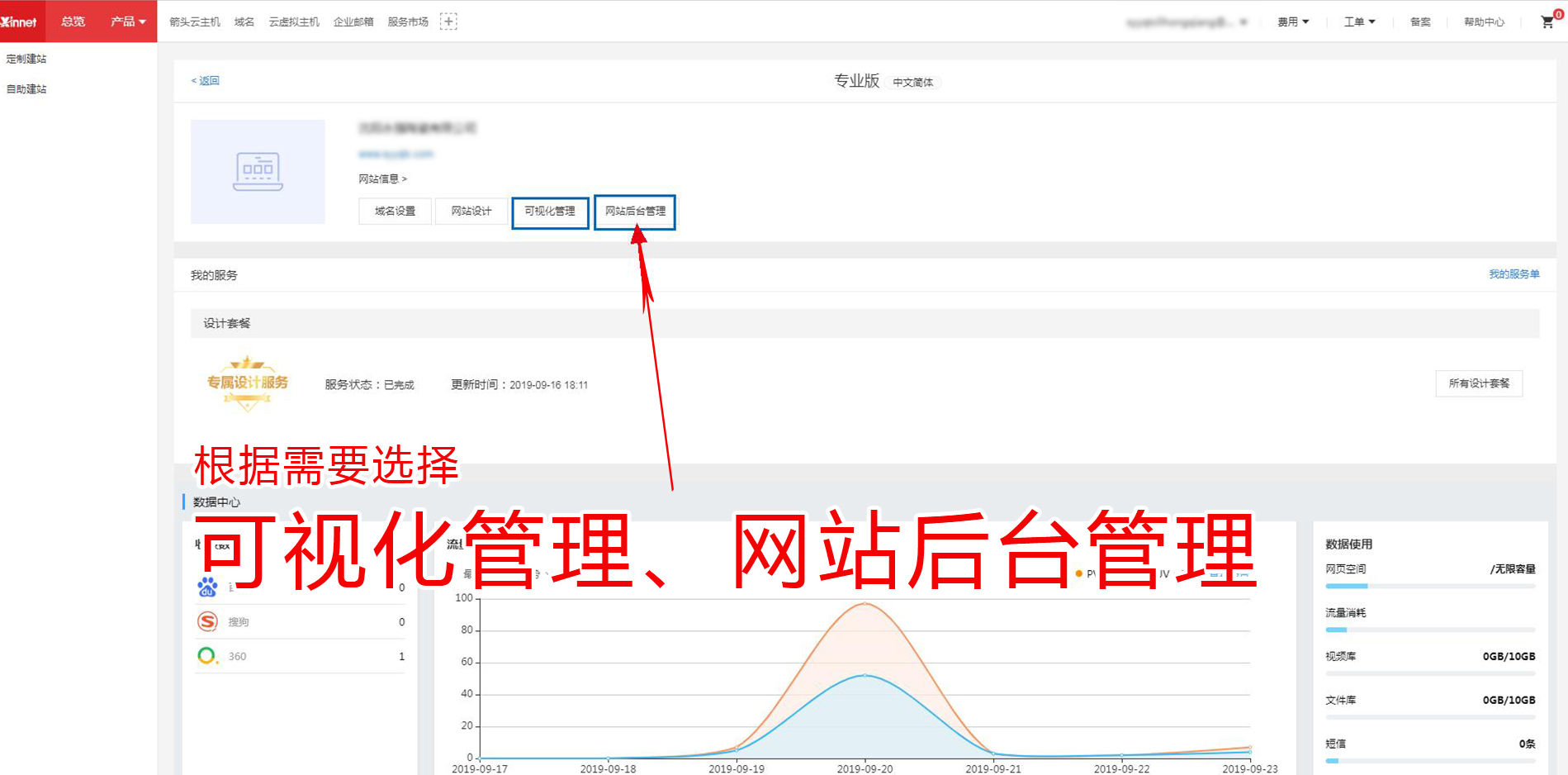Select 定制建站 in sidebar
The width and height of the screenshot is (1568, 775).
tap(26, 59)
